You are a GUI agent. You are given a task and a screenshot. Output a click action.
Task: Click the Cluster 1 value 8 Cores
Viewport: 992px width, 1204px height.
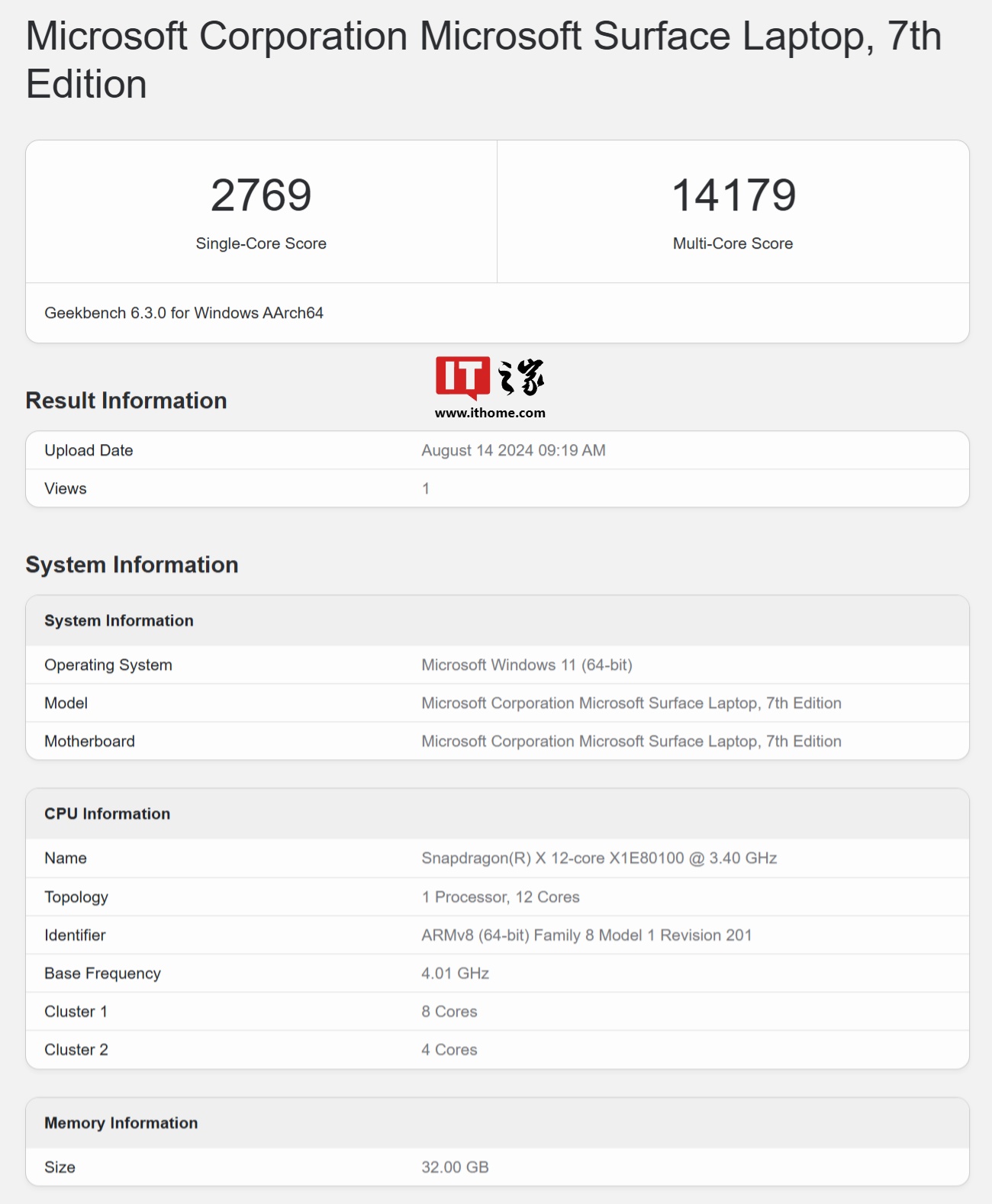pos(449,1011)
